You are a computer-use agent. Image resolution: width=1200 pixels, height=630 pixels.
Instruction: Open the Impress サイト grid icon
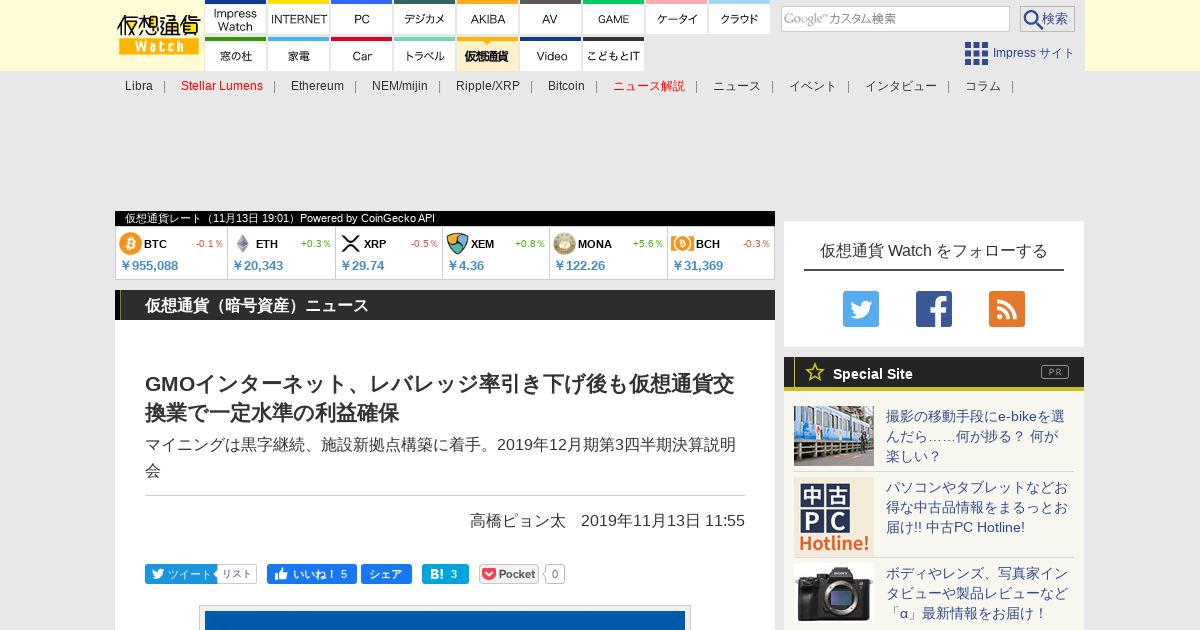pyautogui.click(x=976, y=53)
